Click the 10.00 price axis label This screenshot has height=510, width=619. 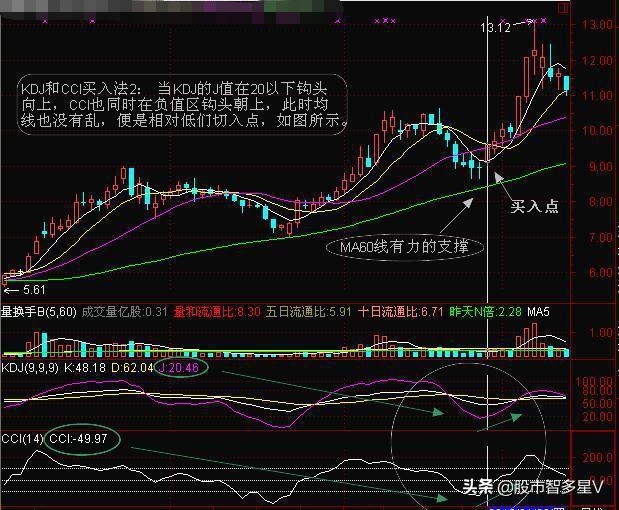pyautogui.click(x=597, y=130)
